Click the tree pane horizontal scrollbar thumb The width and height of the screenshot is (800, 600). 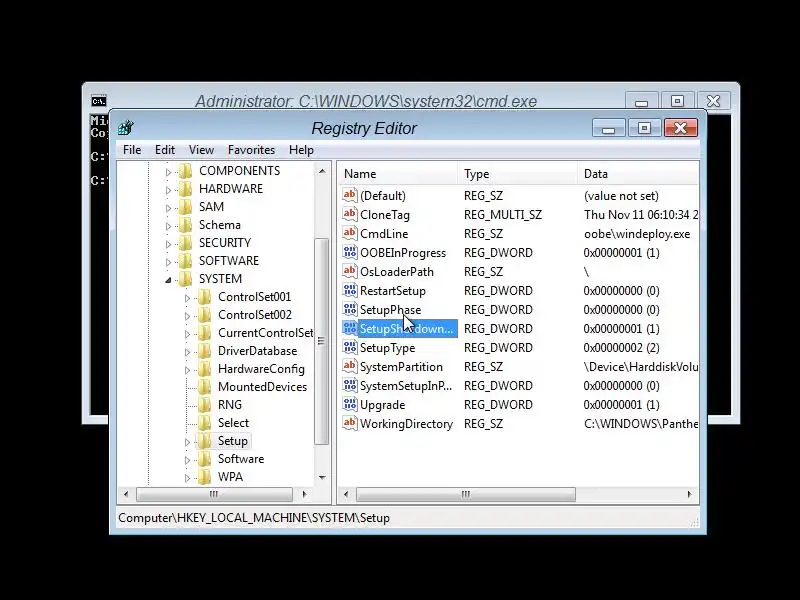tap(214, 494)
